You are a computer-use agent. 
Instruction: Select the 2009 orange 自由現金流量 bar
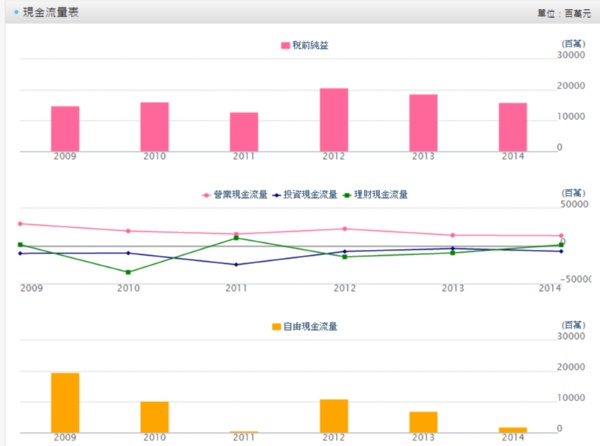point(65,402)
